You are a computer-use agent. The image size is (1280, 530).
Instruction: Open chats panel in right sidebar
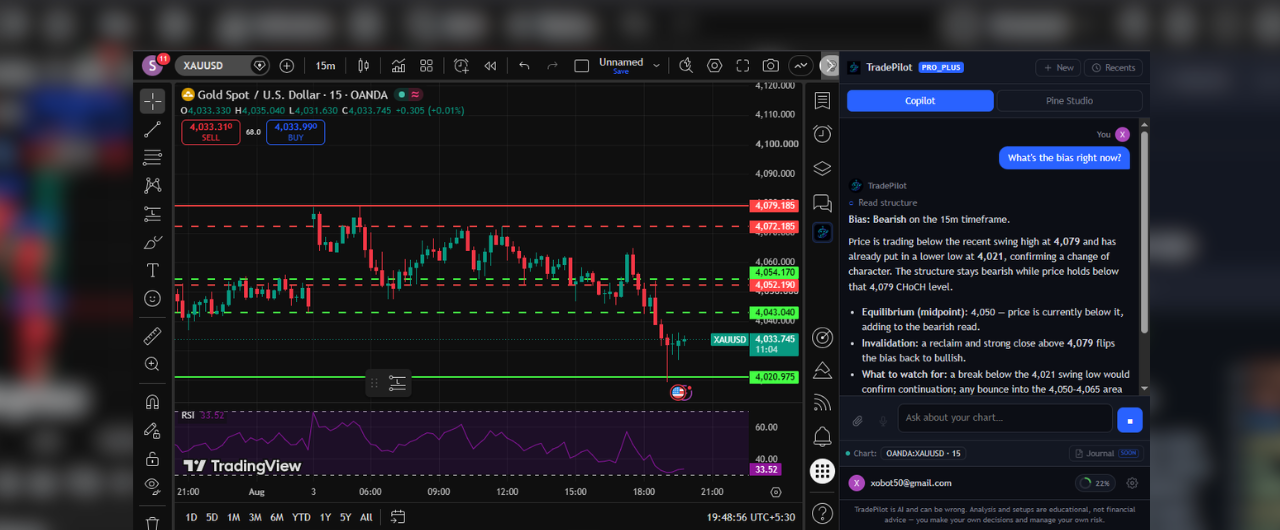pyautogui.click(x=822, y=203)
